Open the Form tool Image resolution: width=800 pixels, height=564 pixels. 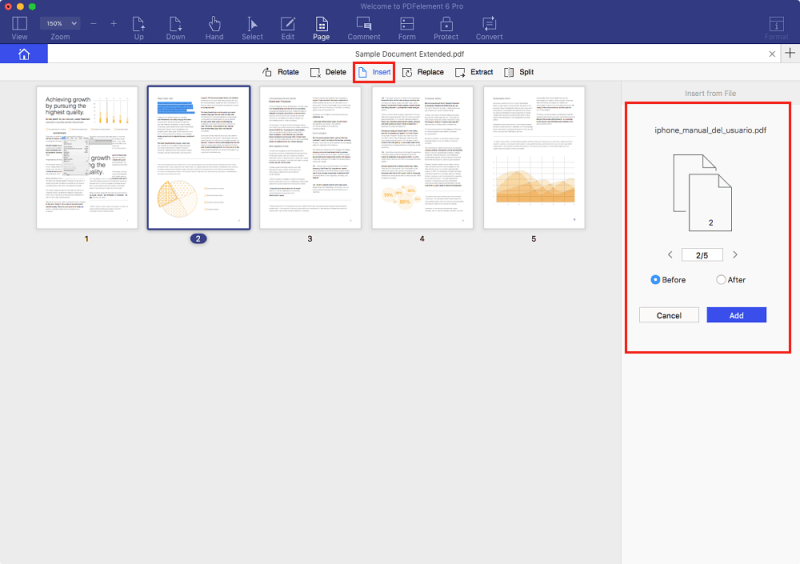(407, 28)
